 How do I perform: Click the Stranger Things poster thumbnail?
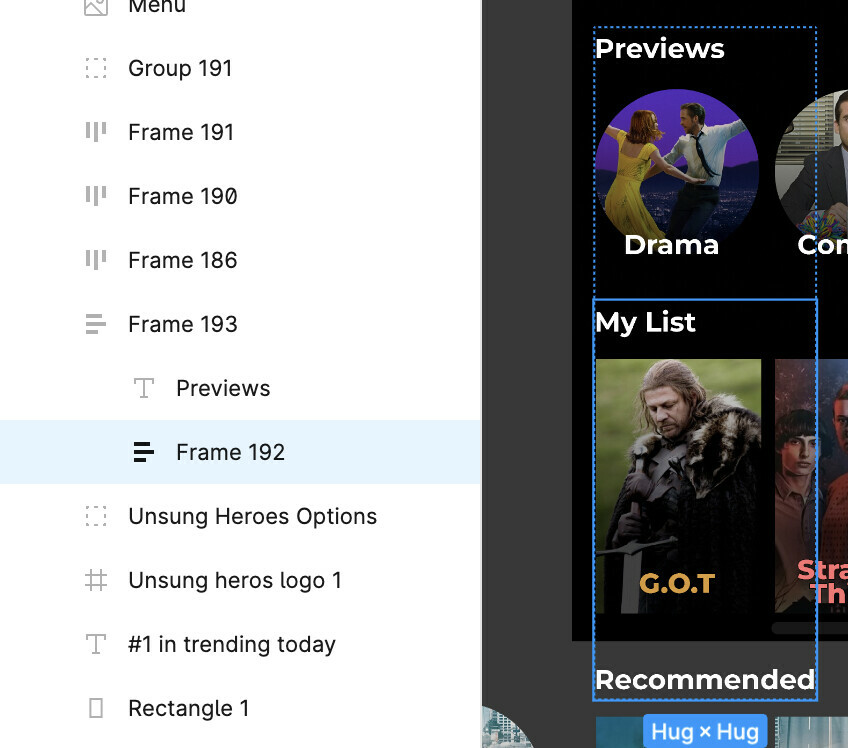click(x=811, y=486)
